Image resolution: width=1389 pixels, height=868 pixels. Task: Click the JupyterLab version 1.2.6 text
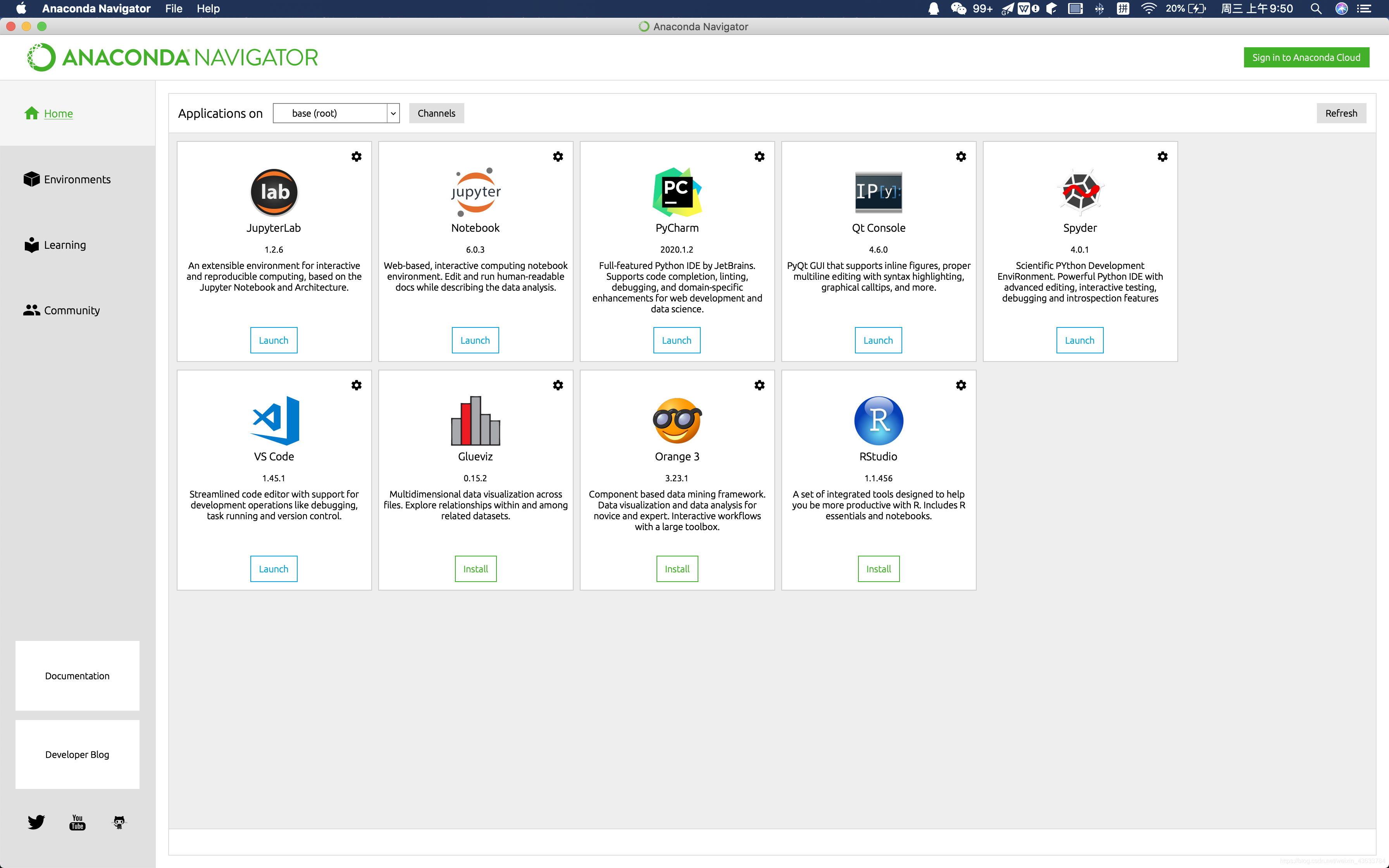pyautogui.click(x=274, y=250)
